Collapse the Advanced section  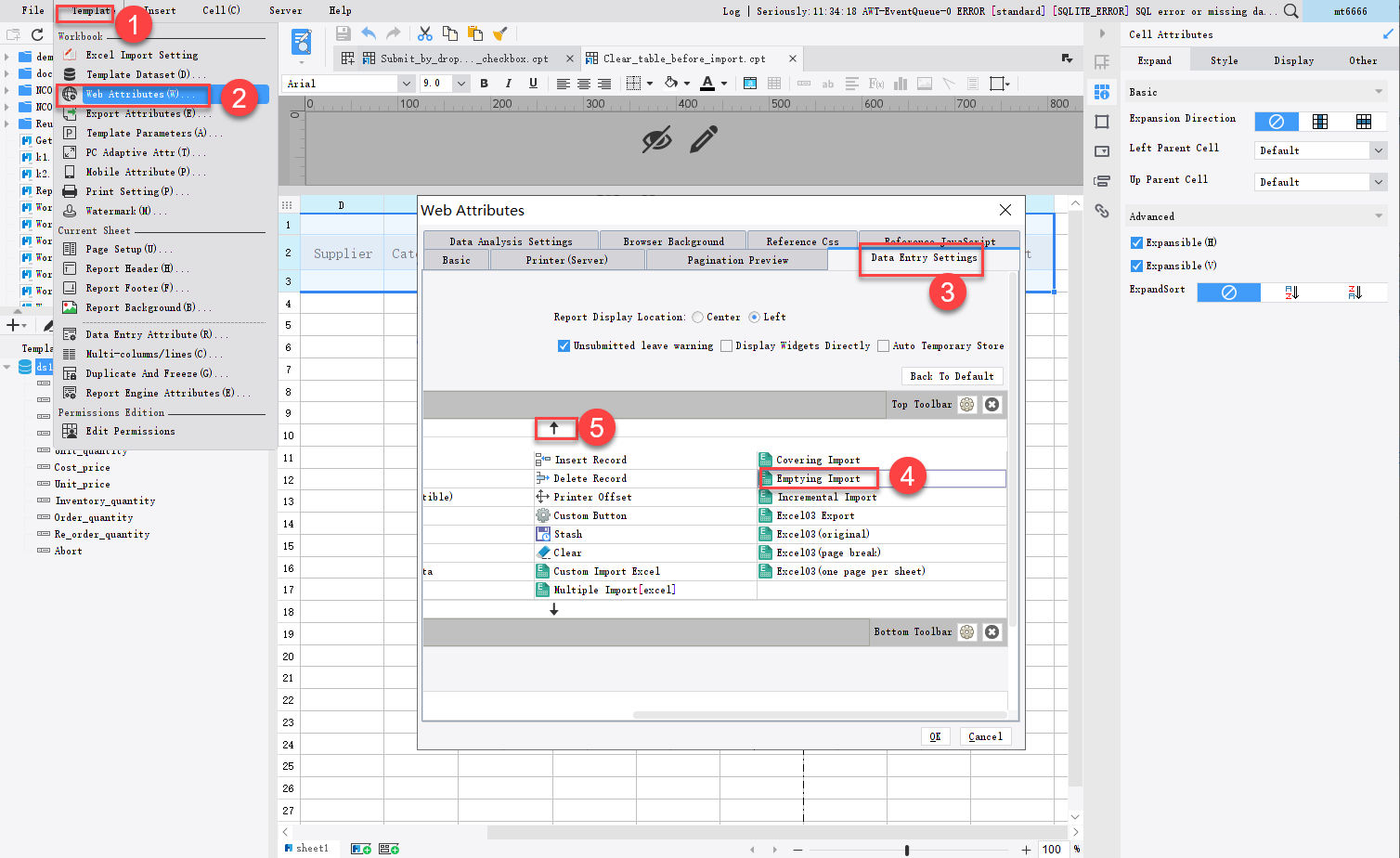[1379, 216]
